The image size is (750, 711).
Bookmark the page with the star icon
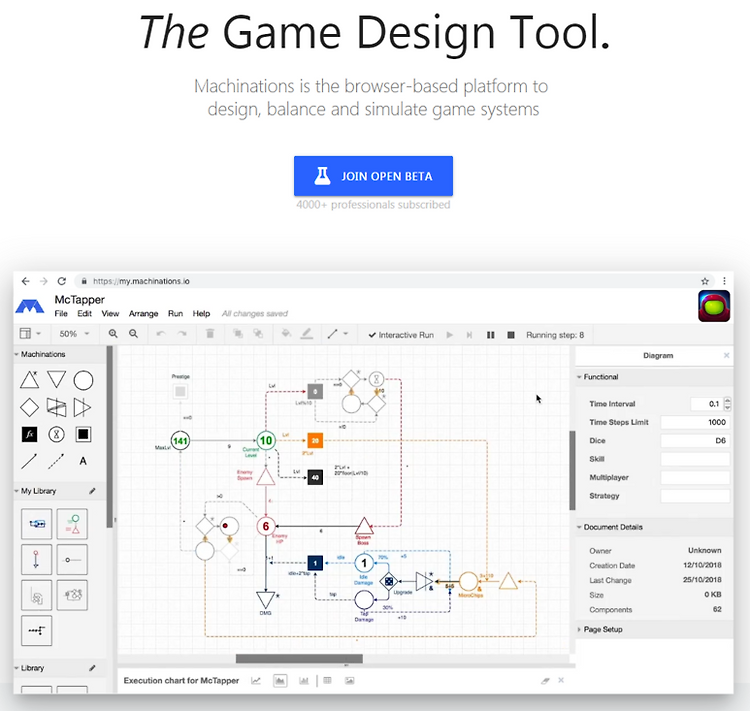point(705,281)
